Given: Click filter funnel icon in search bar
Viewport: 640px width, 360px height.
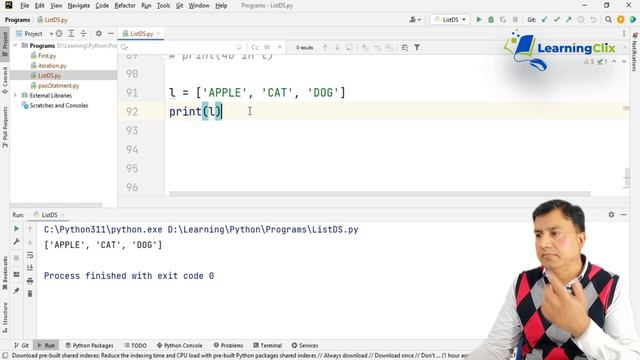Looking at the screenshot, I should coord(417,47).
